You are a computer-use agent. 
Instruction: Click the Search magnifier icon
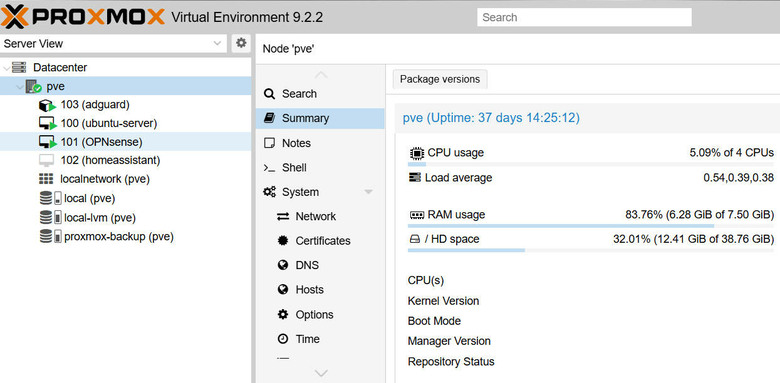click(269, 94)
